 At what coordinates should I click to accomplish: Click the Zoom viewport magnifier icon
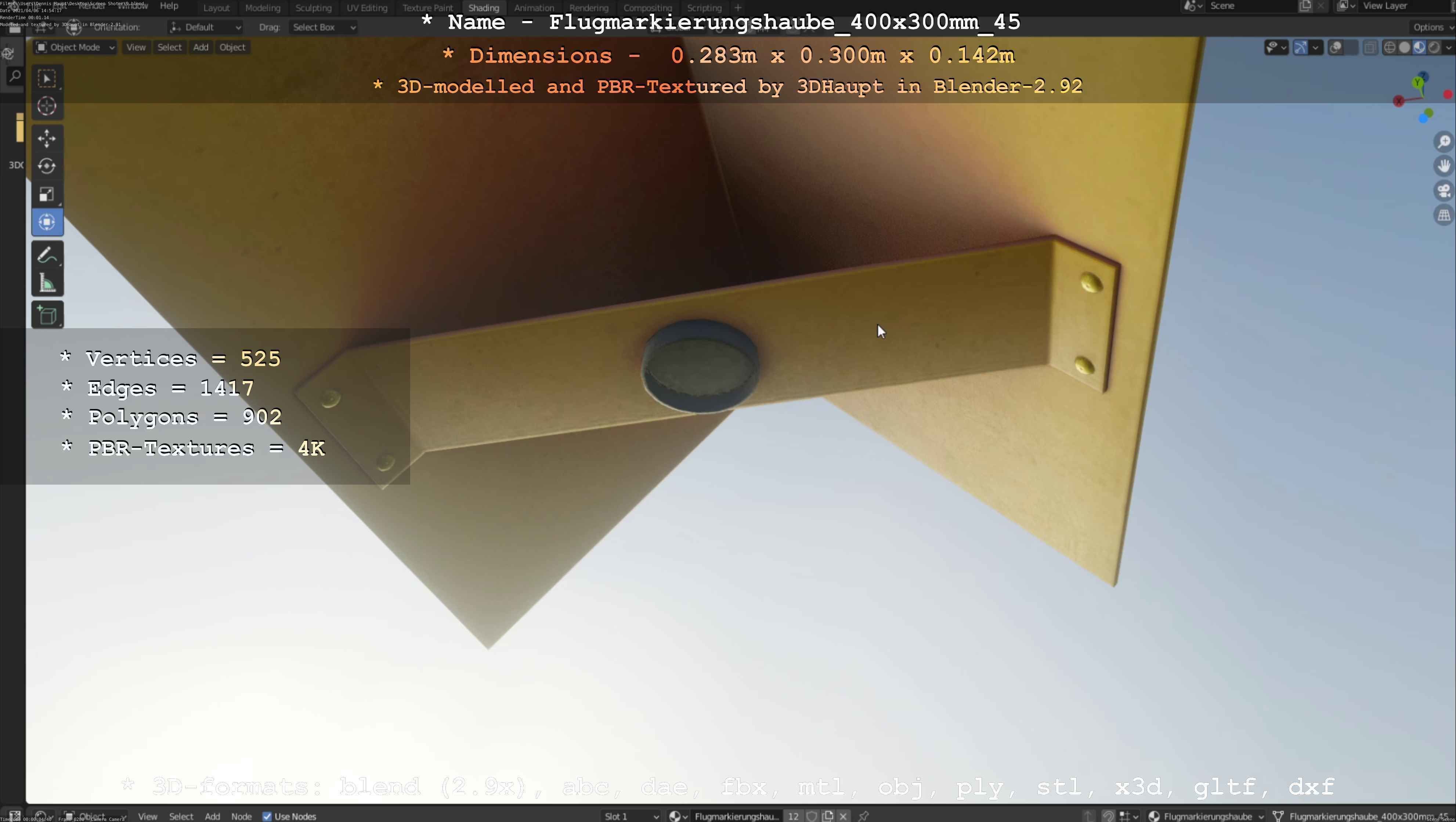point(1444,141)
